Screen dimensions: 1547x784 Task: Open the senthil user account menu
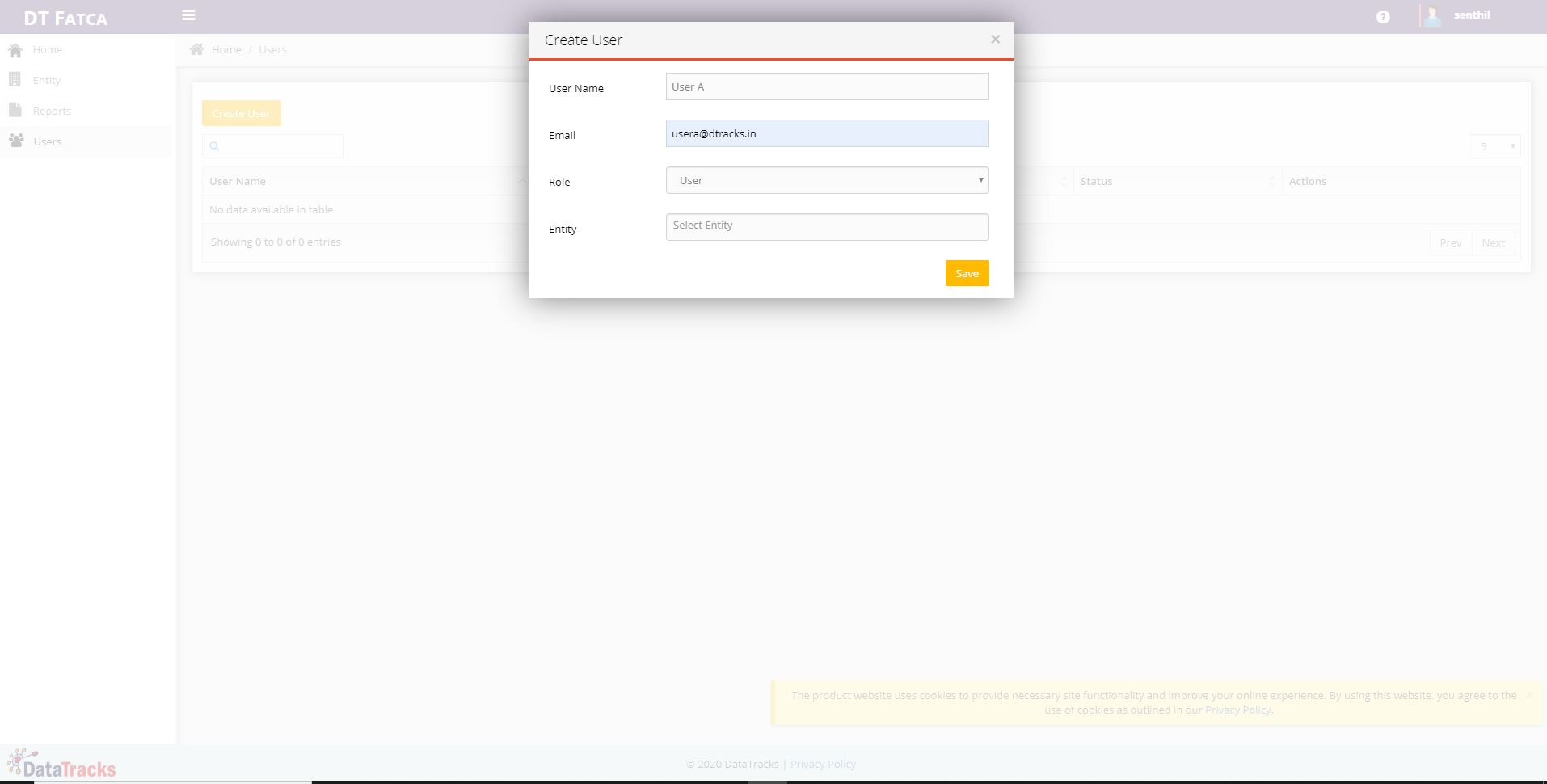(1472, 15)
